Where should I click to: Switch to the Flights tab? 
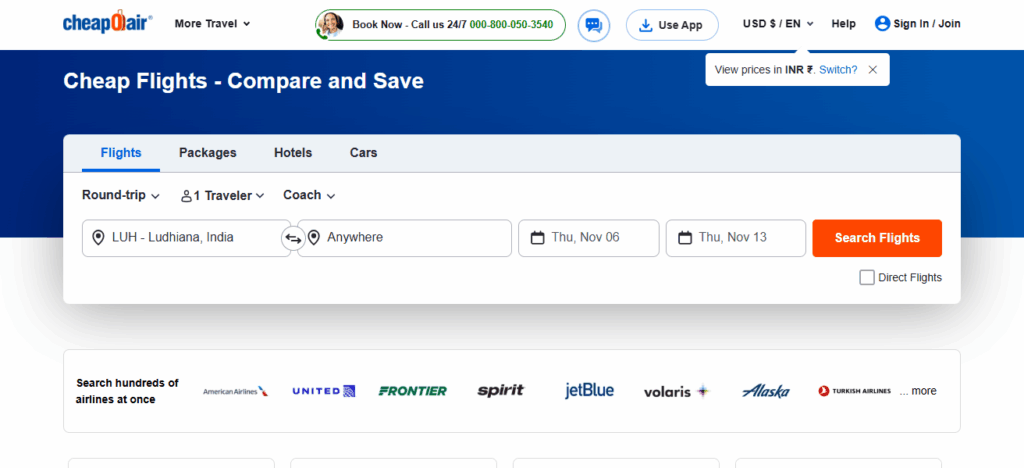pos(121,153)
